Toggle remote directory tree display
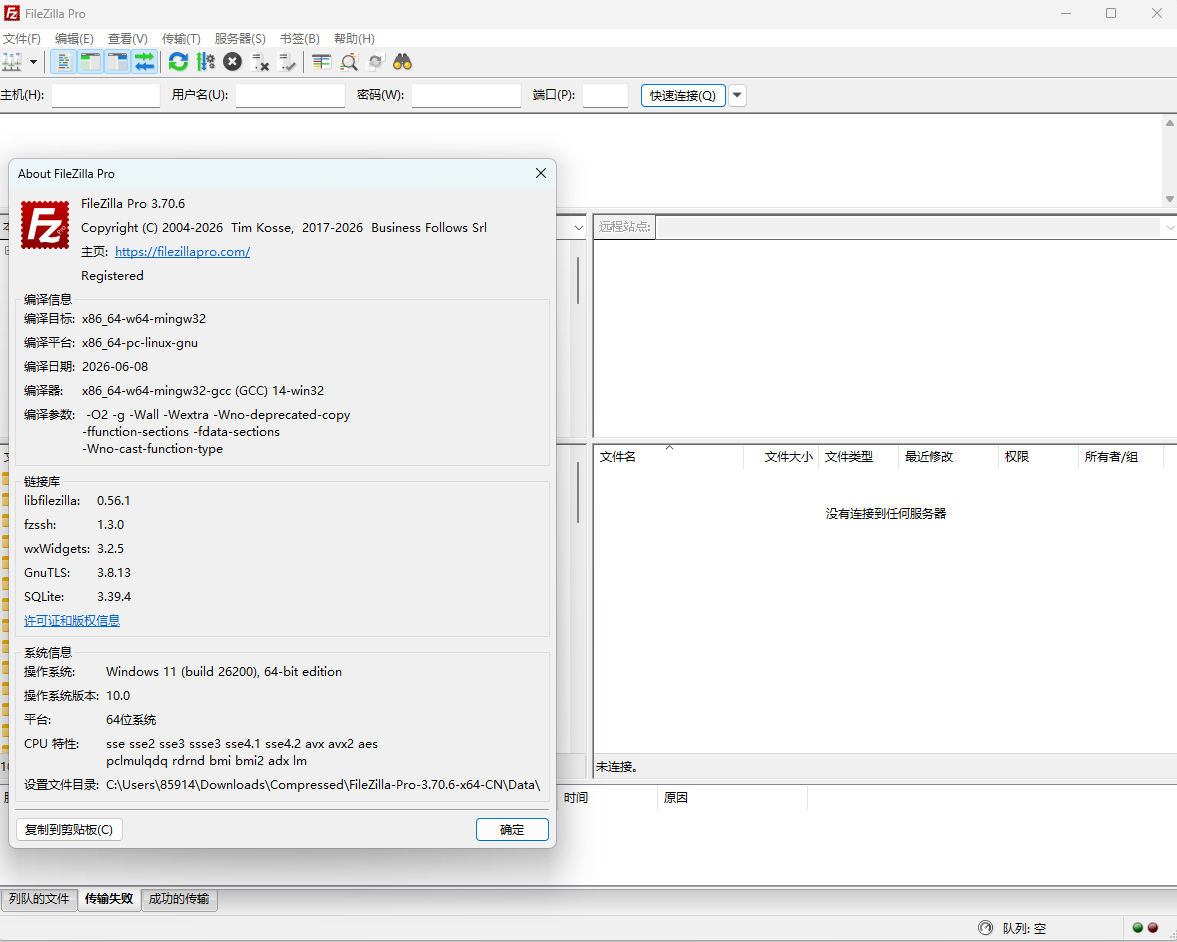Screen dimensions: 1177x942 (117, 62)
